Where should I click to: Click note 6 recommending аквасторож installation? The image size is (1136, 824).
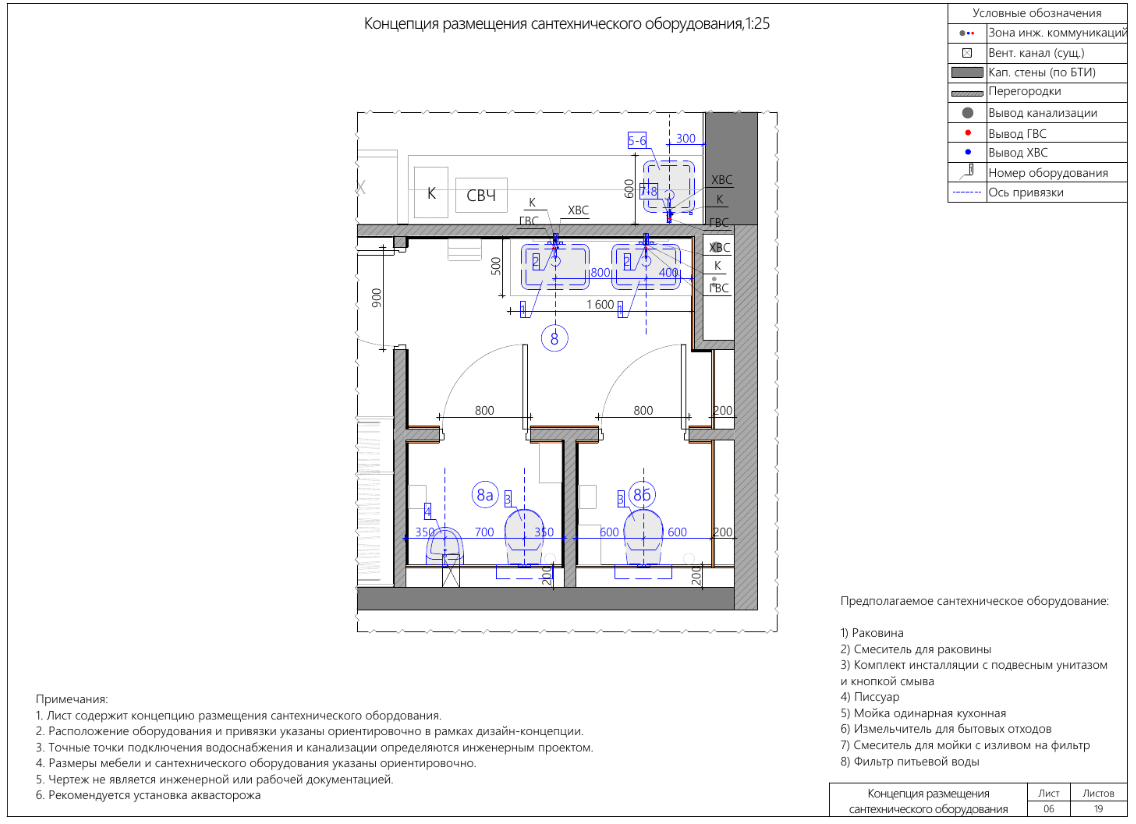coord(149,796)
